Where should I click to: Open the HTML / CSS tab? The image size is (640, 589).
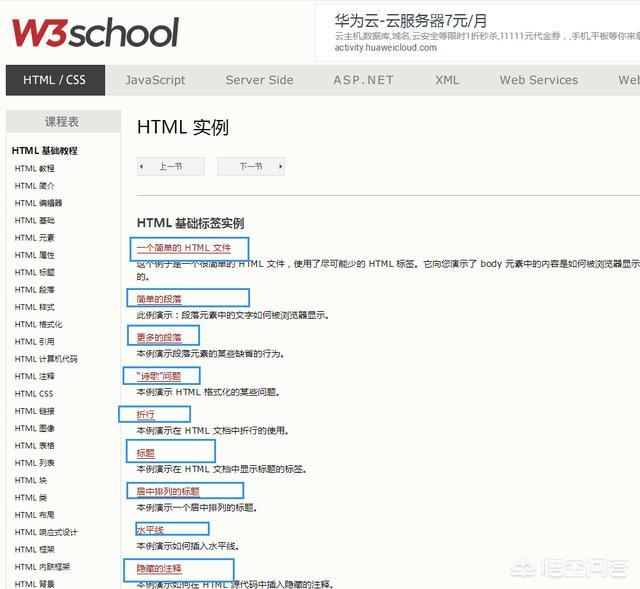55,80
